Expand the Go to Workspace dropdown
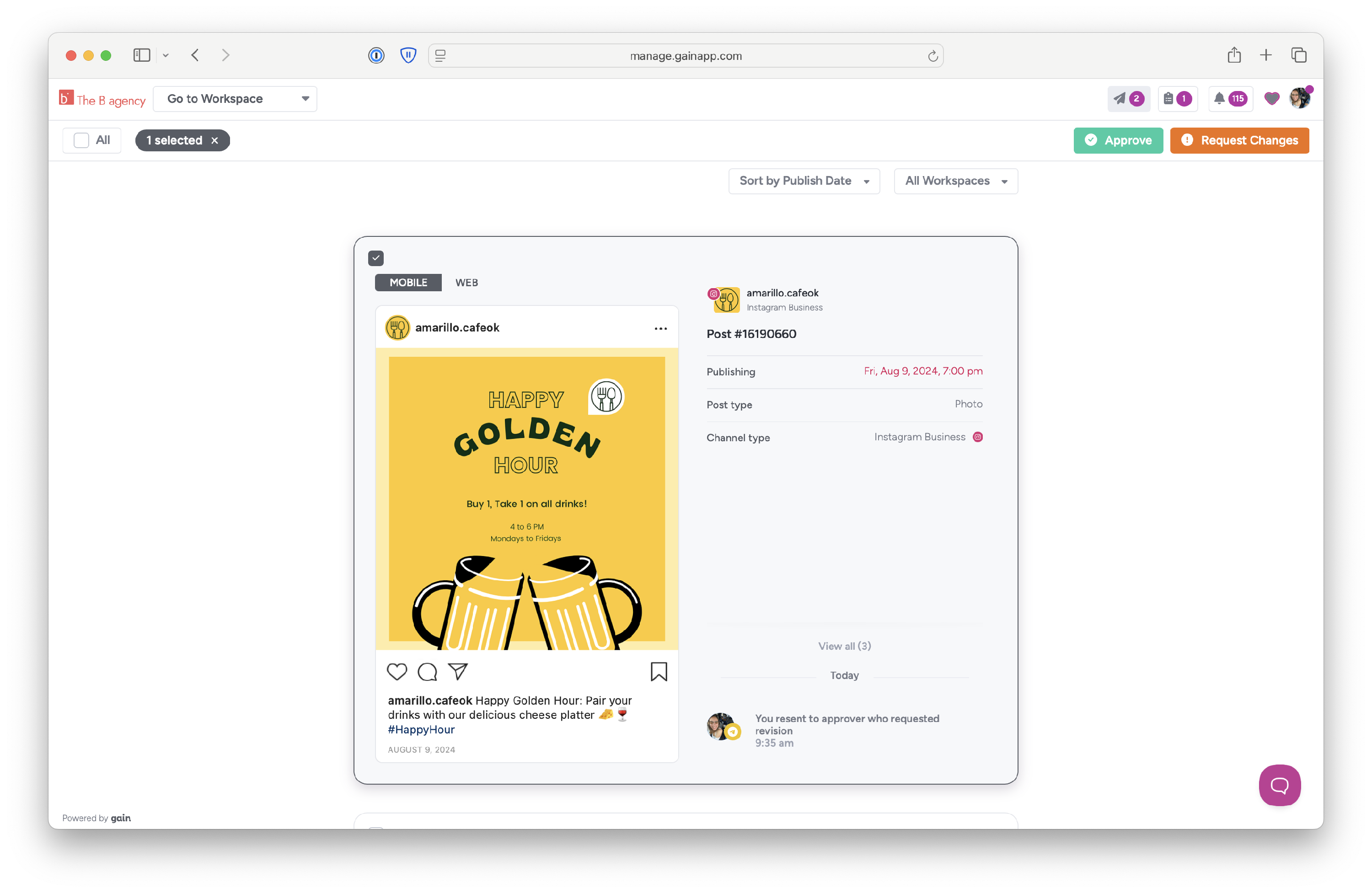Screen dimensions: 1372x893 [x=235, y=99]
